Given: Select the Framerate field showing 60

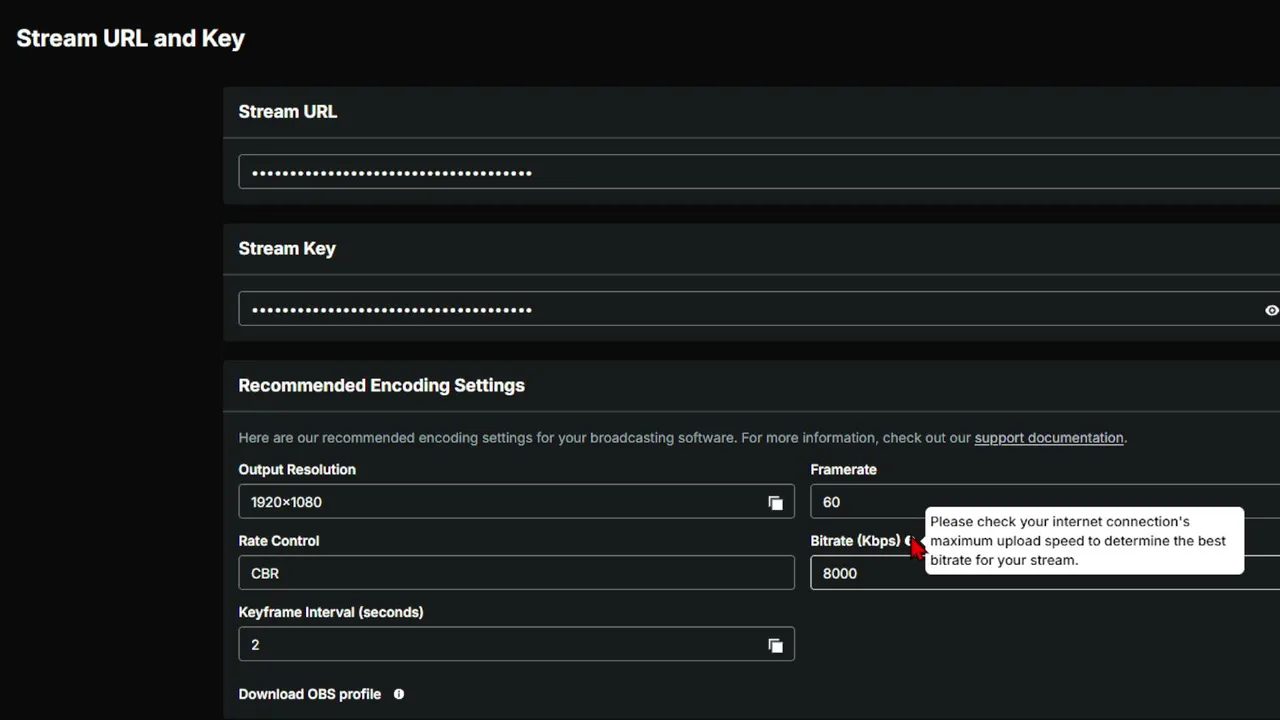Looking at the screenshot, I should (x=1045, y=502).
